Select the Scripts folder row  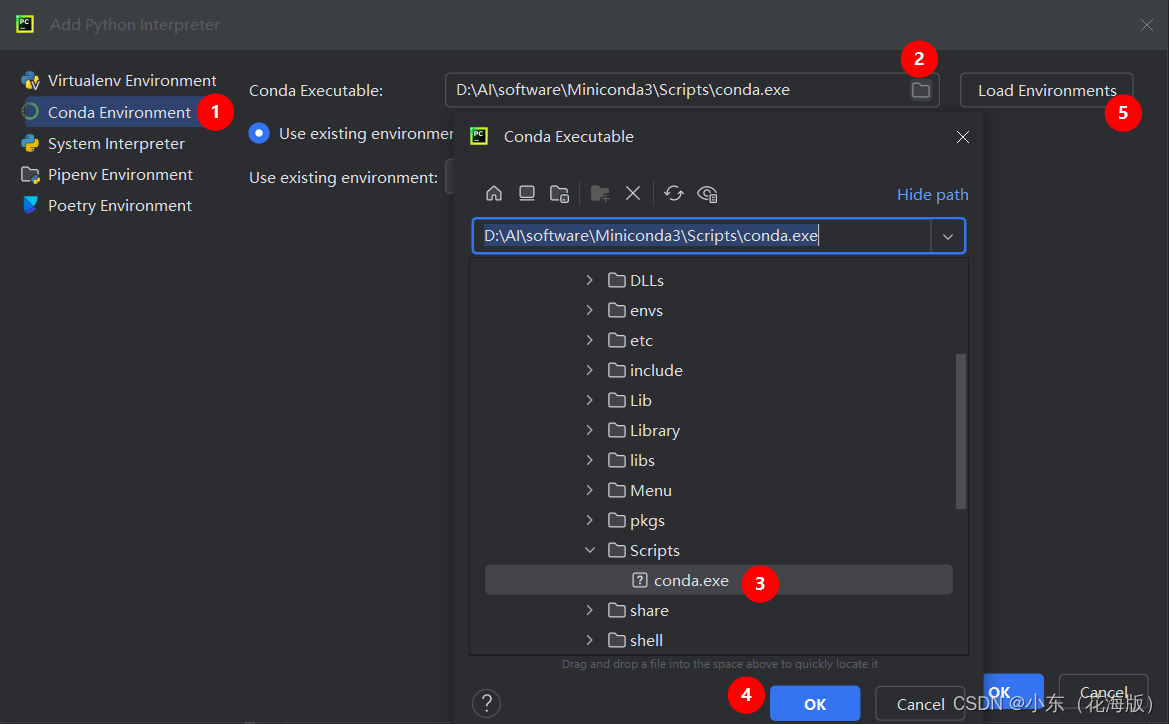click(718, 550)
